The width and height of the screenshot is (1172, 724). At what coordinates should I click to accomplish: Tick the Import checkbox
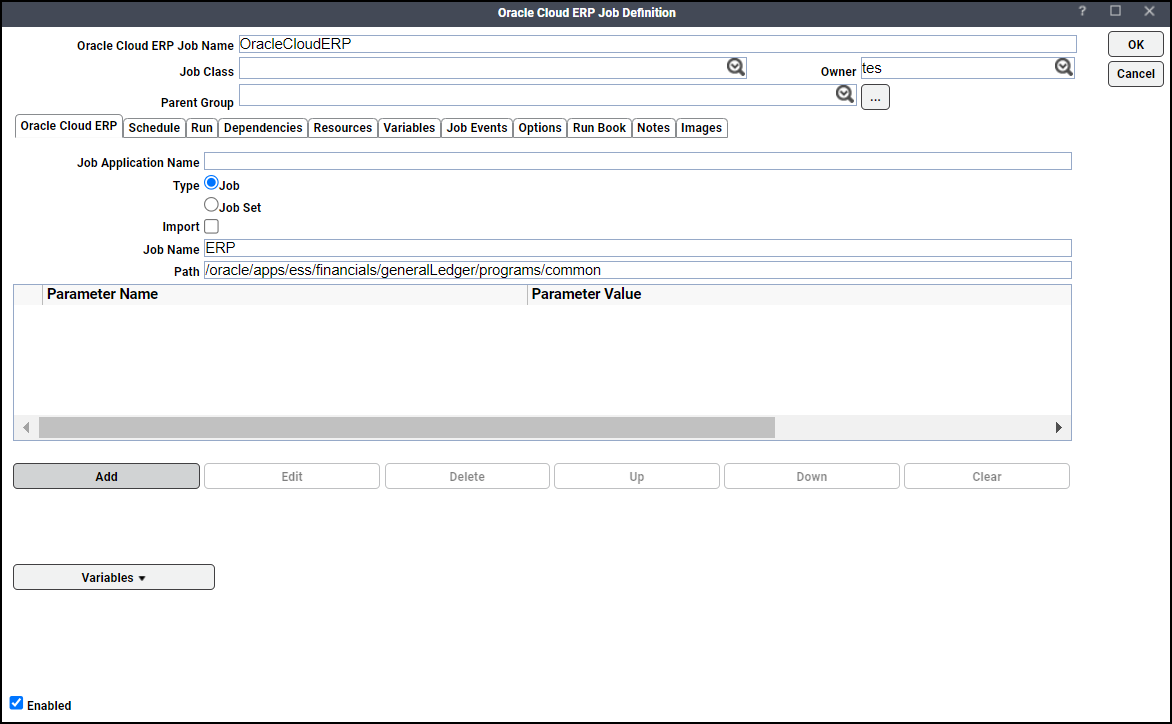(x=212, y=226)
